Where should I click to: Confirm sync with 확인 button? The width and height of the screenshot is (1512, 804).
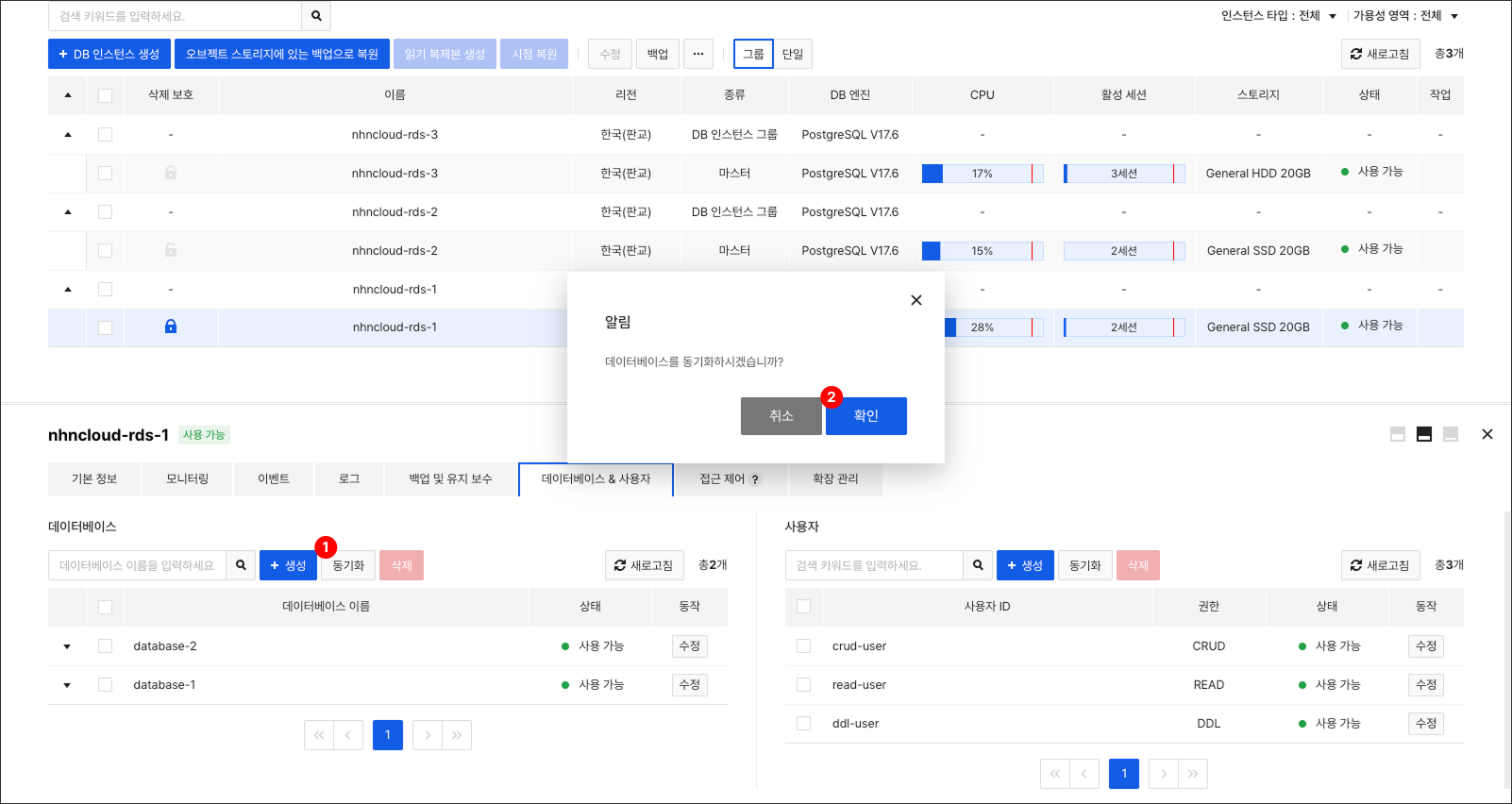point(866,416)
